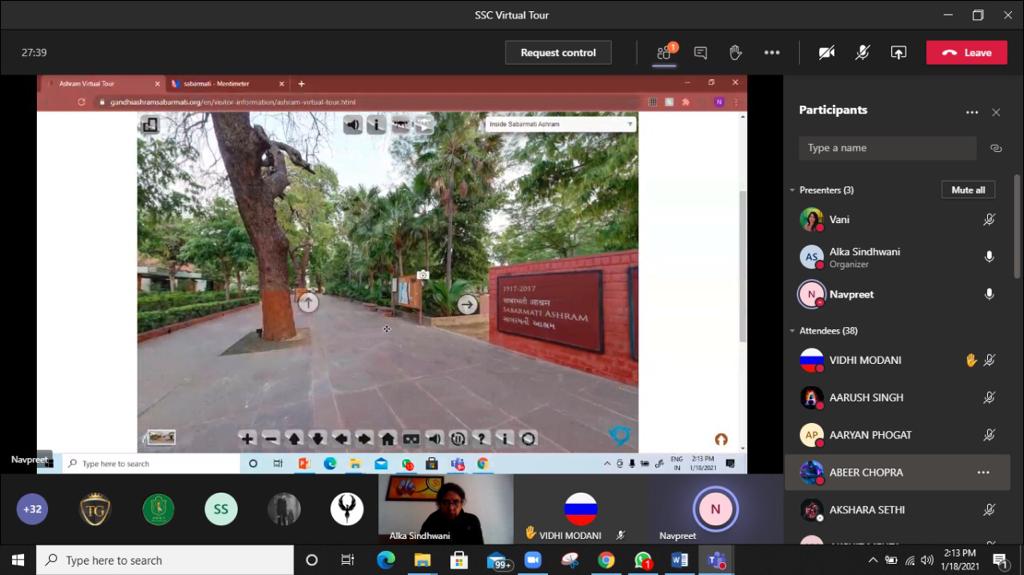Zoom out with the tour minus button
The width and height of the screenshot is (1024, 575).
tap(270, 438)
